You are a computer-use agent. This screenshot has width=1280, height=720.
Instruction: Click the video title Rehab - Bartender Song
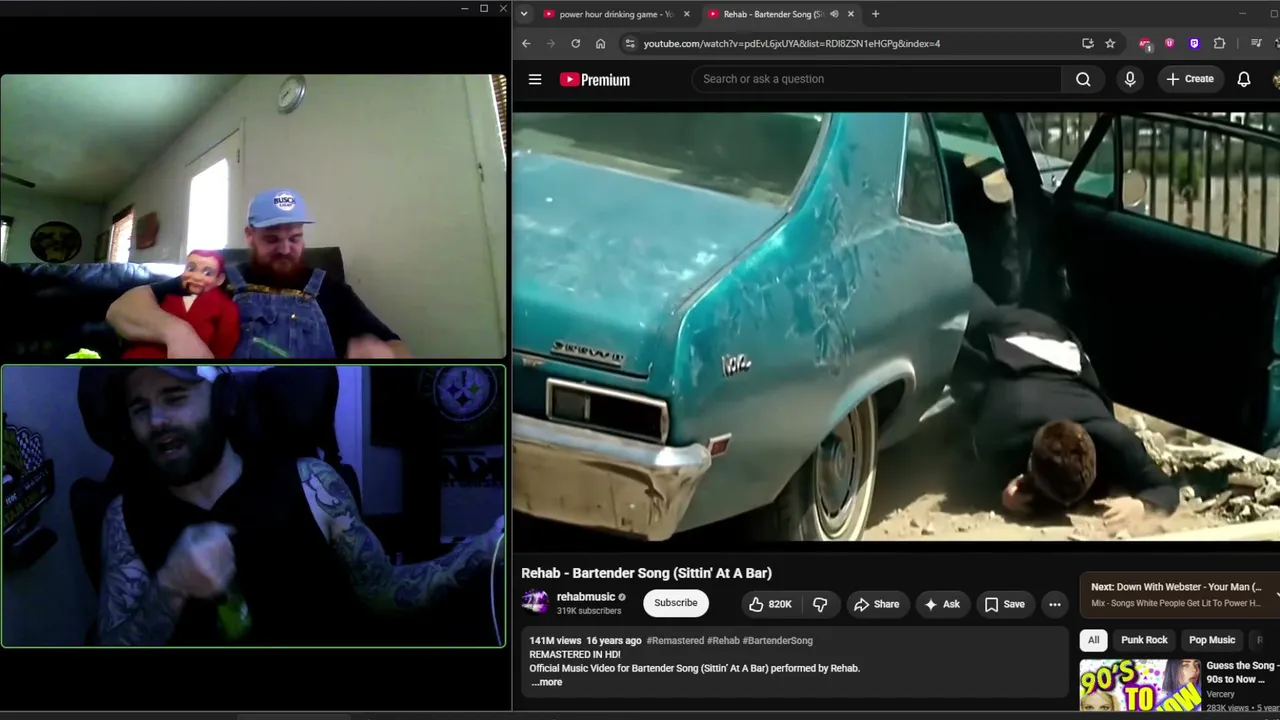click(646, 573)
